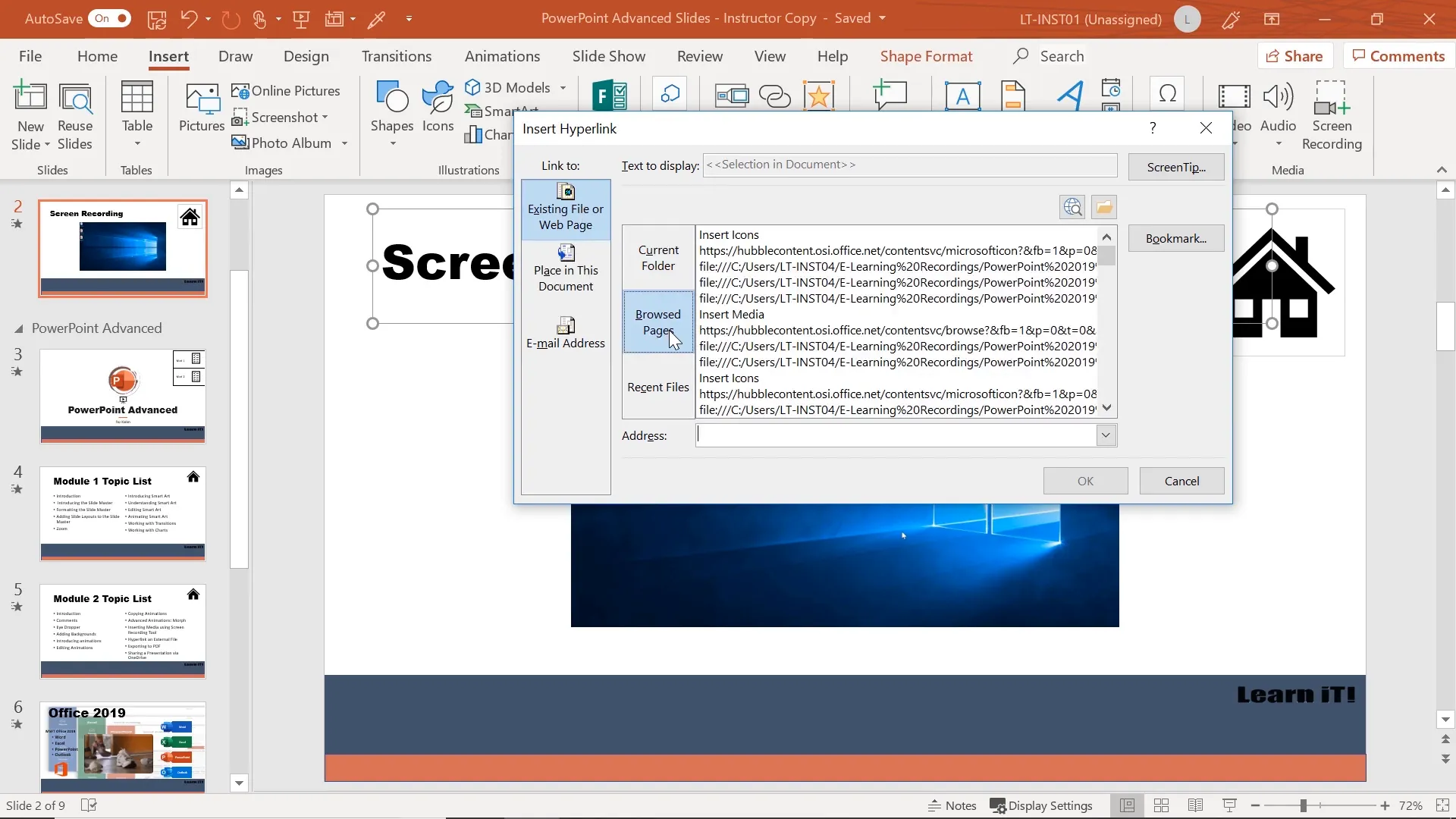Viewport: 1456px width, 819px height.
Task: Open the Table insert menu
Action: coord(137,115)
